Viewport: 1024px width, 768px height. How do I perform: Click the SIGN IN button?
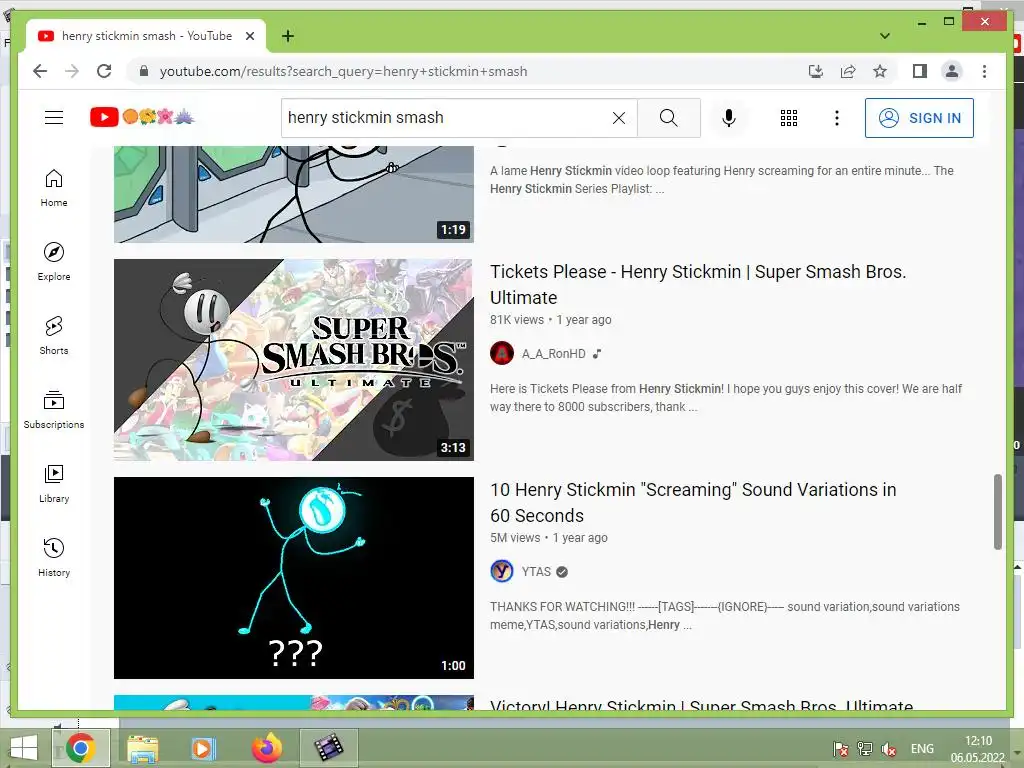[920, 118]
